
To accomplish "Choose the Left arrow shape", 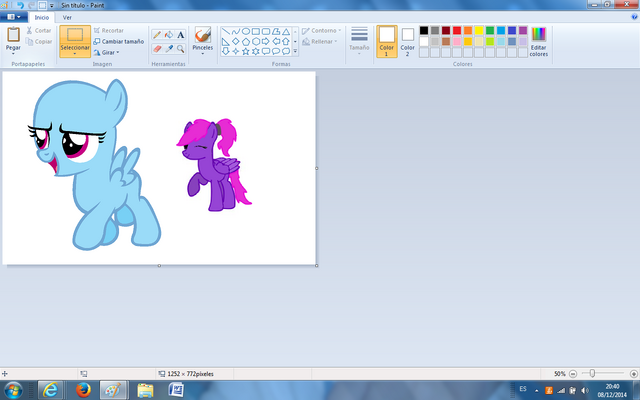I will pyautogui.click(x=276, y=42).
